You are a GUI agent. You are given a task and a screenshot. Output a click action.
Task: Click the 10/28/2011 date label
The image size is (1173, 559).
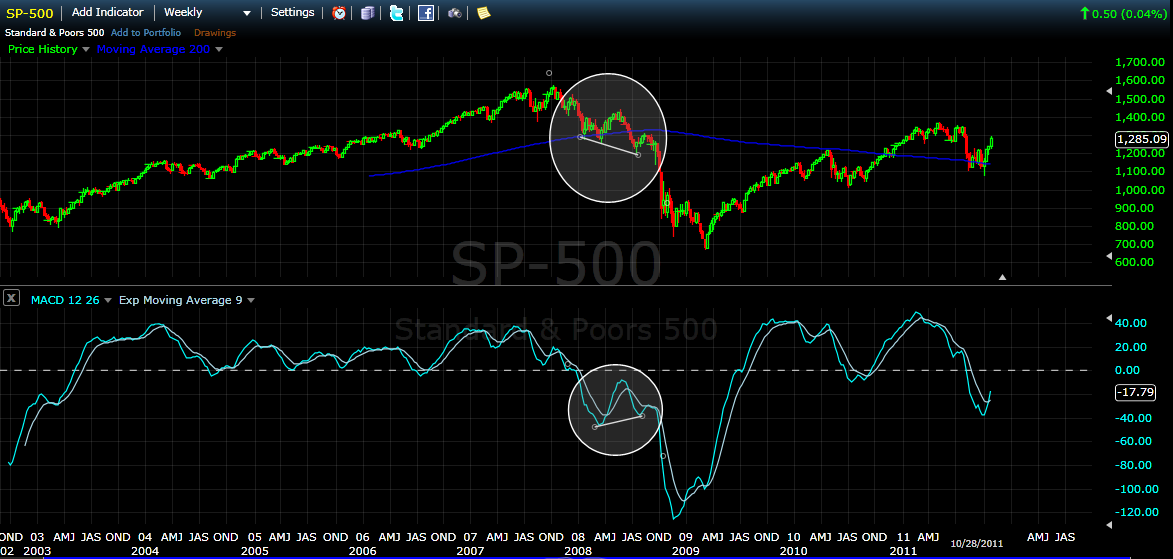976,543
